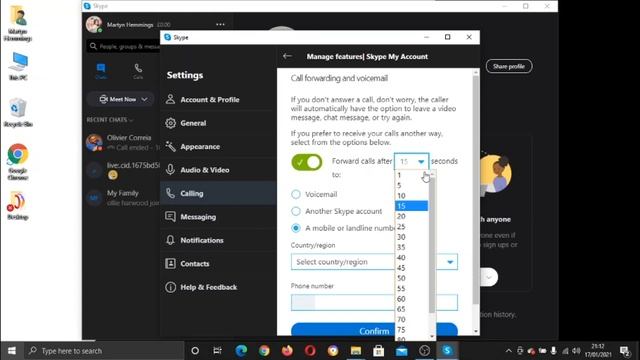
Task: Choose 5 seconds in the dropdown list
Action: click(411, 185)
